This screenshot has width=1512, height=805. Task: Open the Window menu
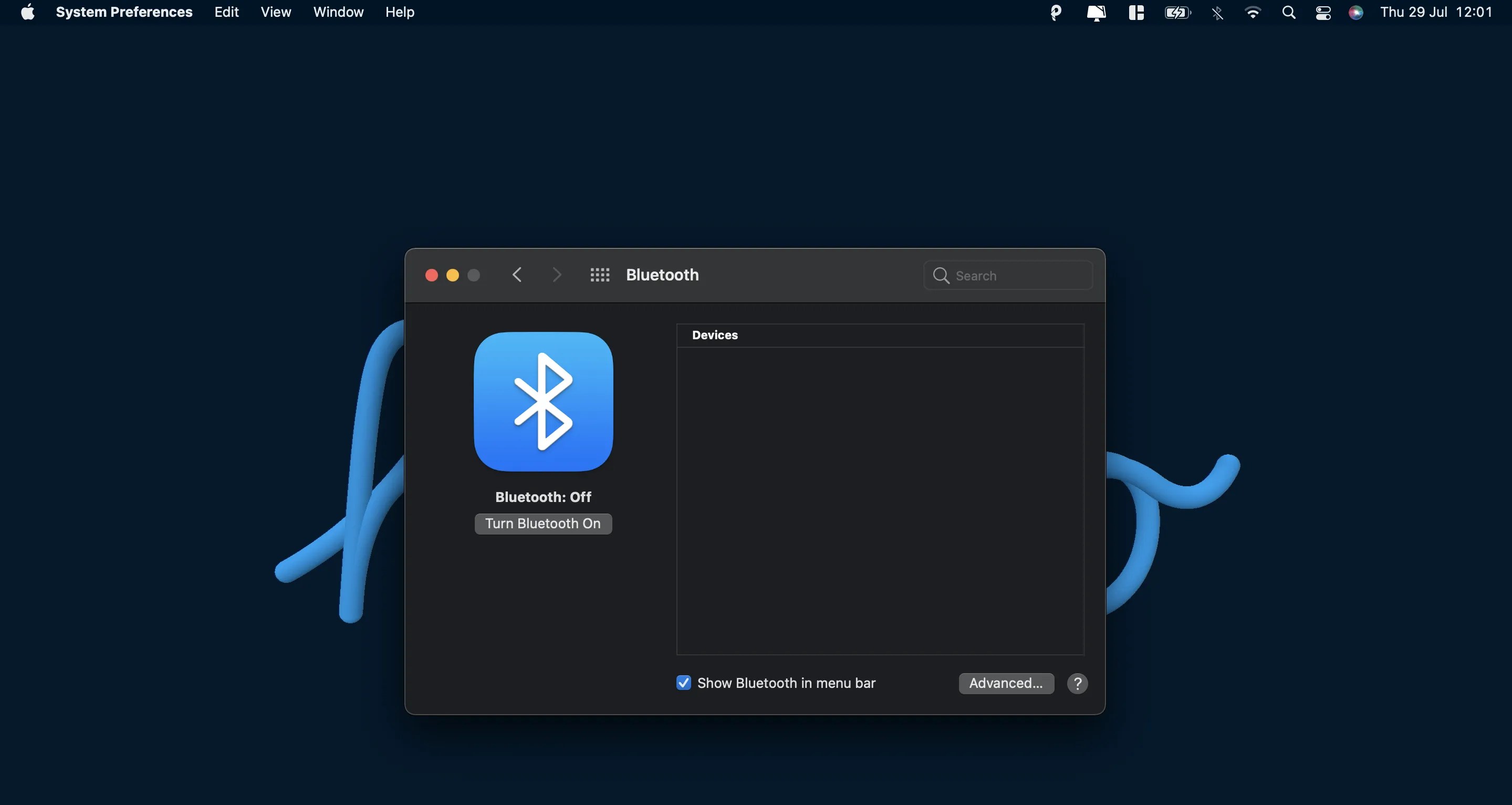coord(338,12)
